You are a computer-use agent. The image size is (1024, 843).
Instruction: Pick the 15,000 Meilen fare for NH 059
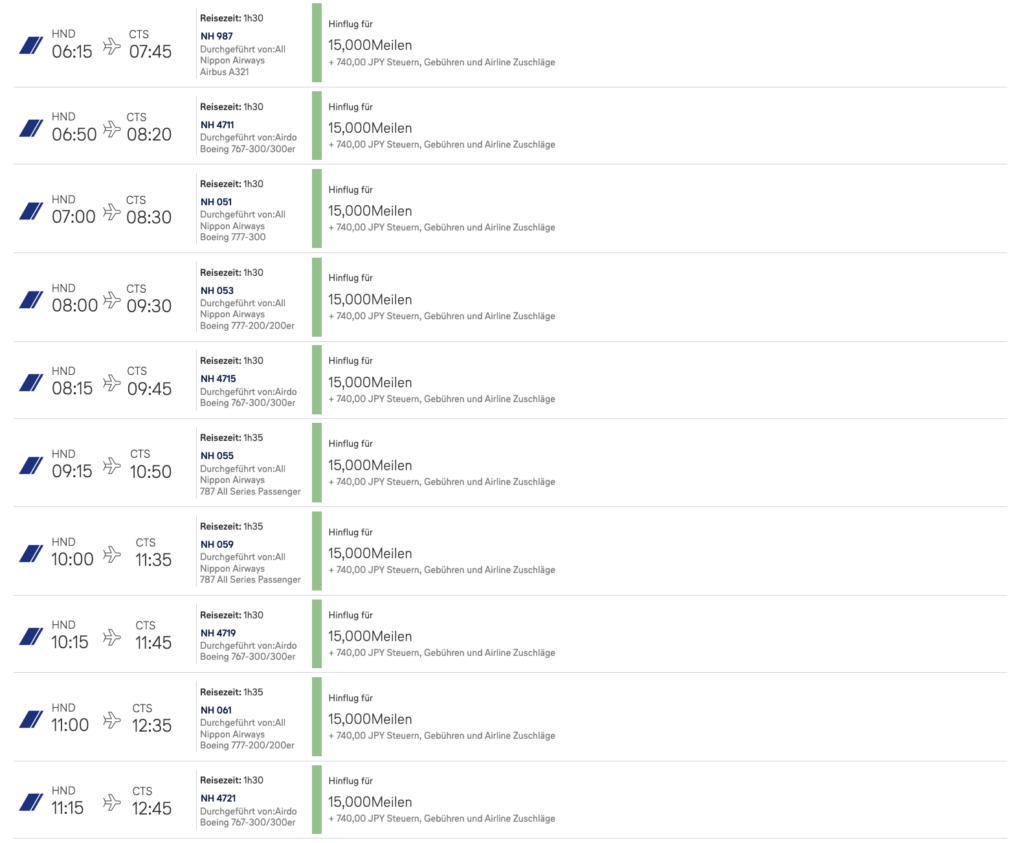click(x=370, y=553)
